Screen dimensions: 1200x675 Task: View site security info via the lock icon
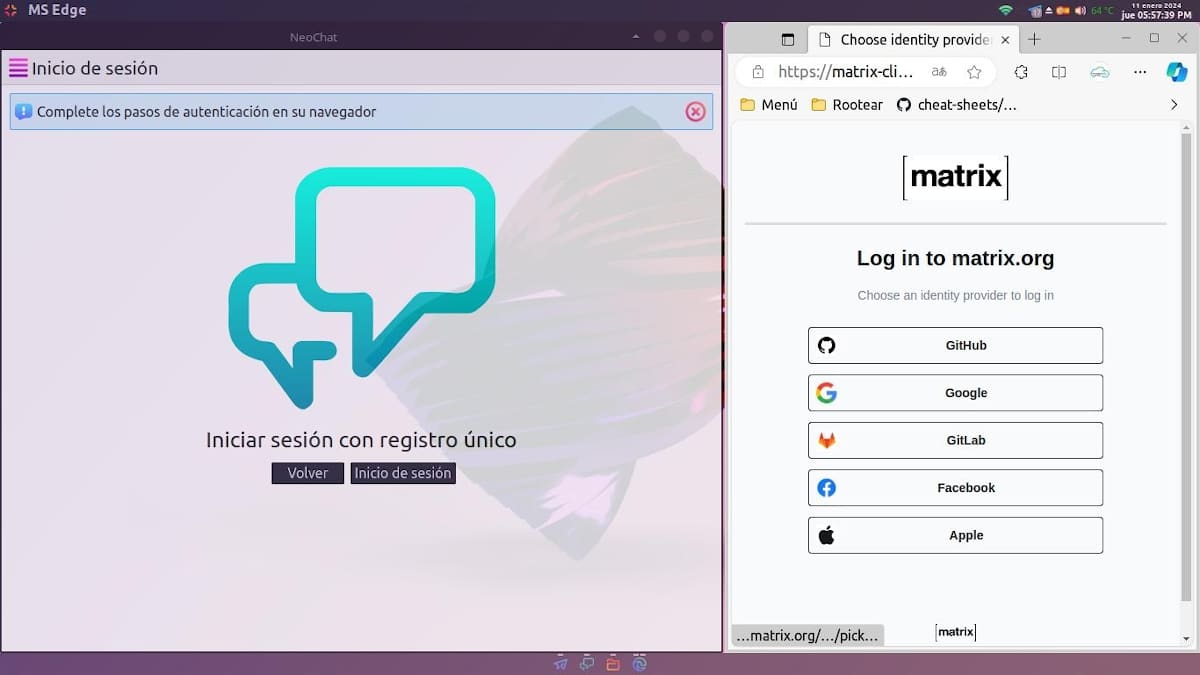tap(757, 72)
